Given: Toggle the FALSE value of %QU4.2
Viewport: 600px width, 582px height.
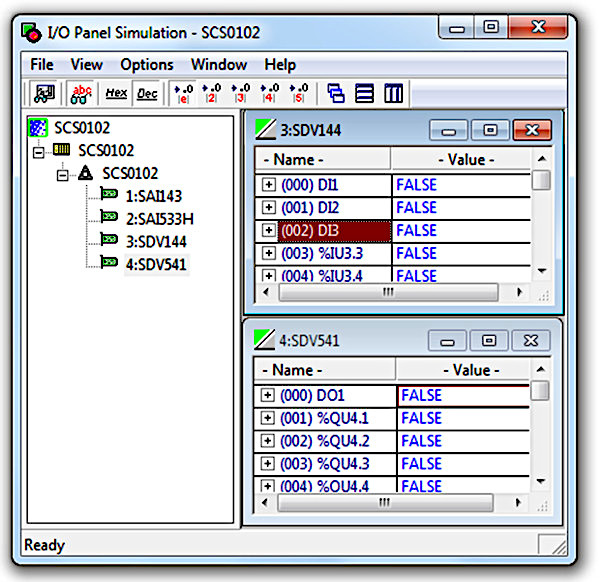Looking at the screenshot, I should pos(463,441).
